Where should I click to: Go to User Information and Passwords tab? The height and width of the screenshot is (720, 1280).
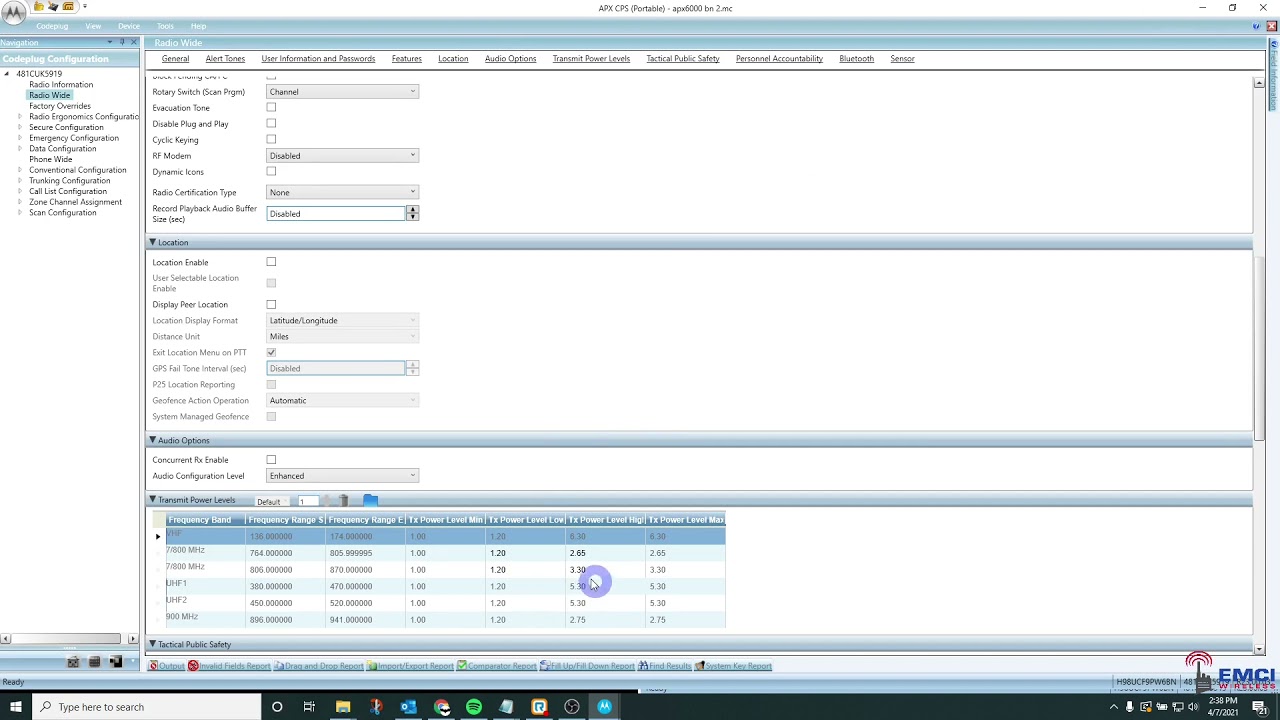[318, 59]
